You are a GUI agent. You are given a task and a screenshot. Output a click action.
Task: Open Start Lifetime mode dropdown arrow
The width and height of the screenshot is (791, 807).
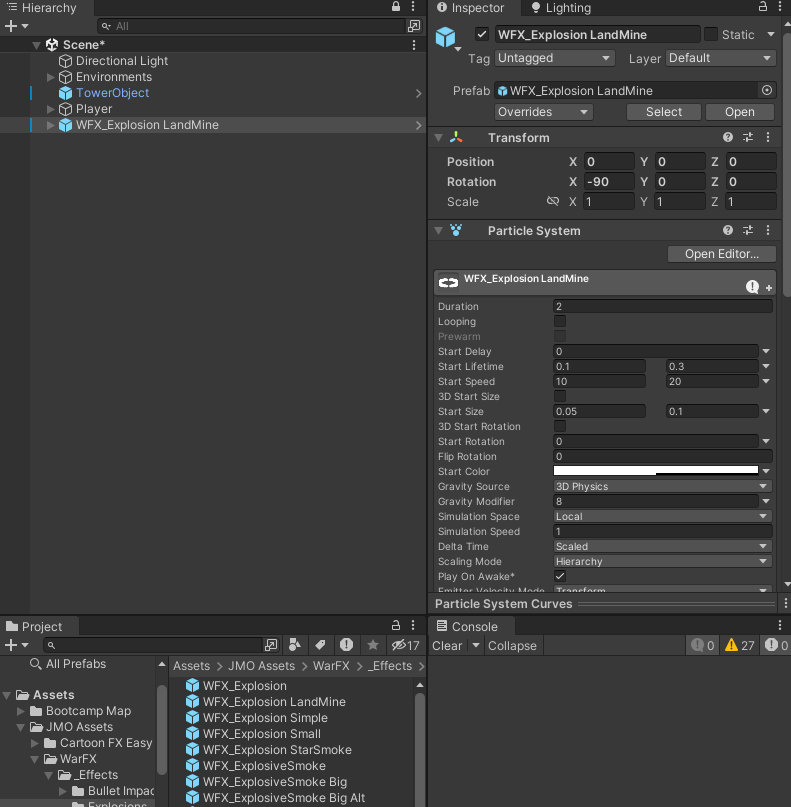766,366
